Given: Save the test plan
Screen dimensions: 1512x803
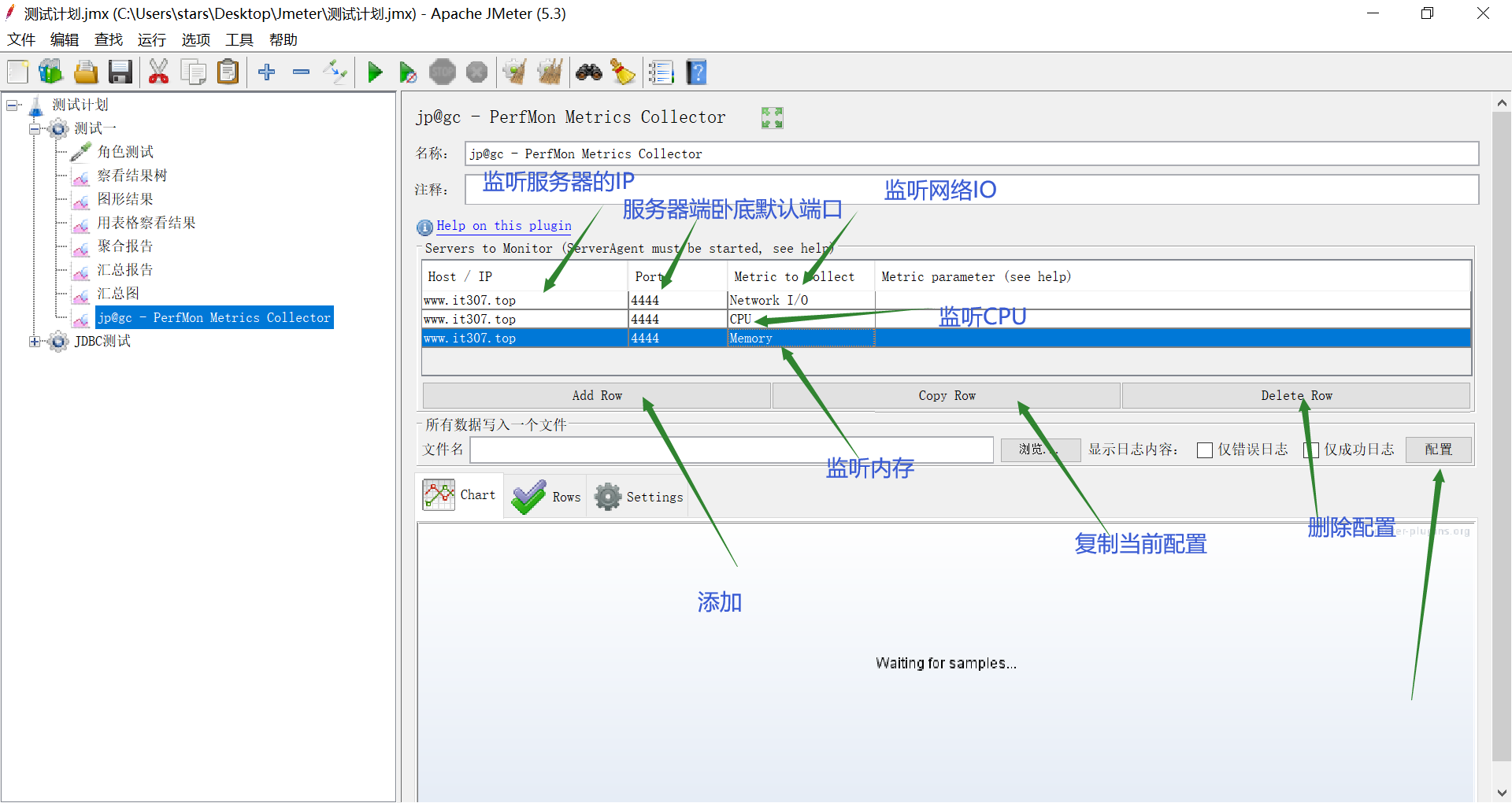Looking at the screenshot, I should (x=120, y=72).
